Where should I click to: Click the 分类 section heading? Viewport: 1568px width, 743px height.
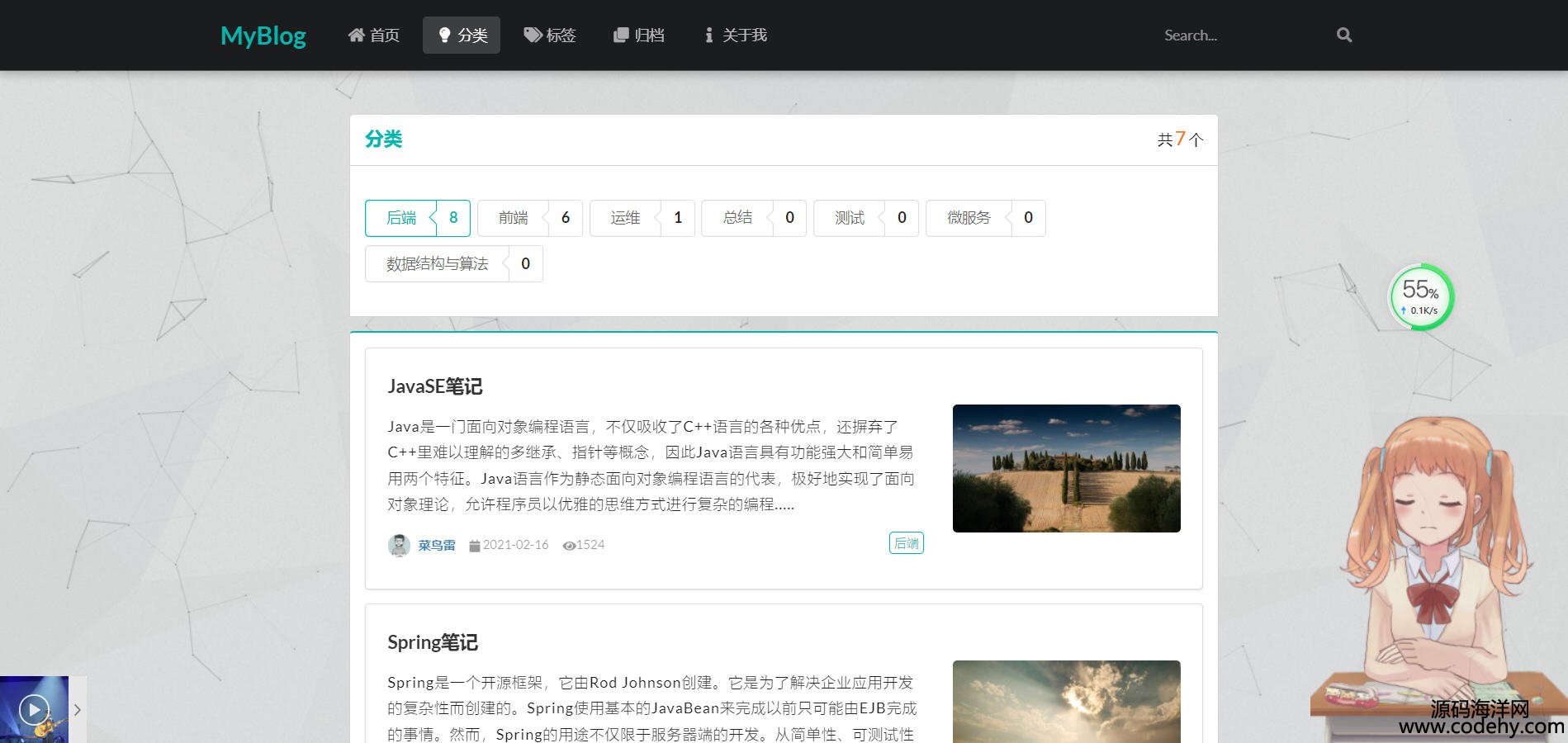pos(383,139)
